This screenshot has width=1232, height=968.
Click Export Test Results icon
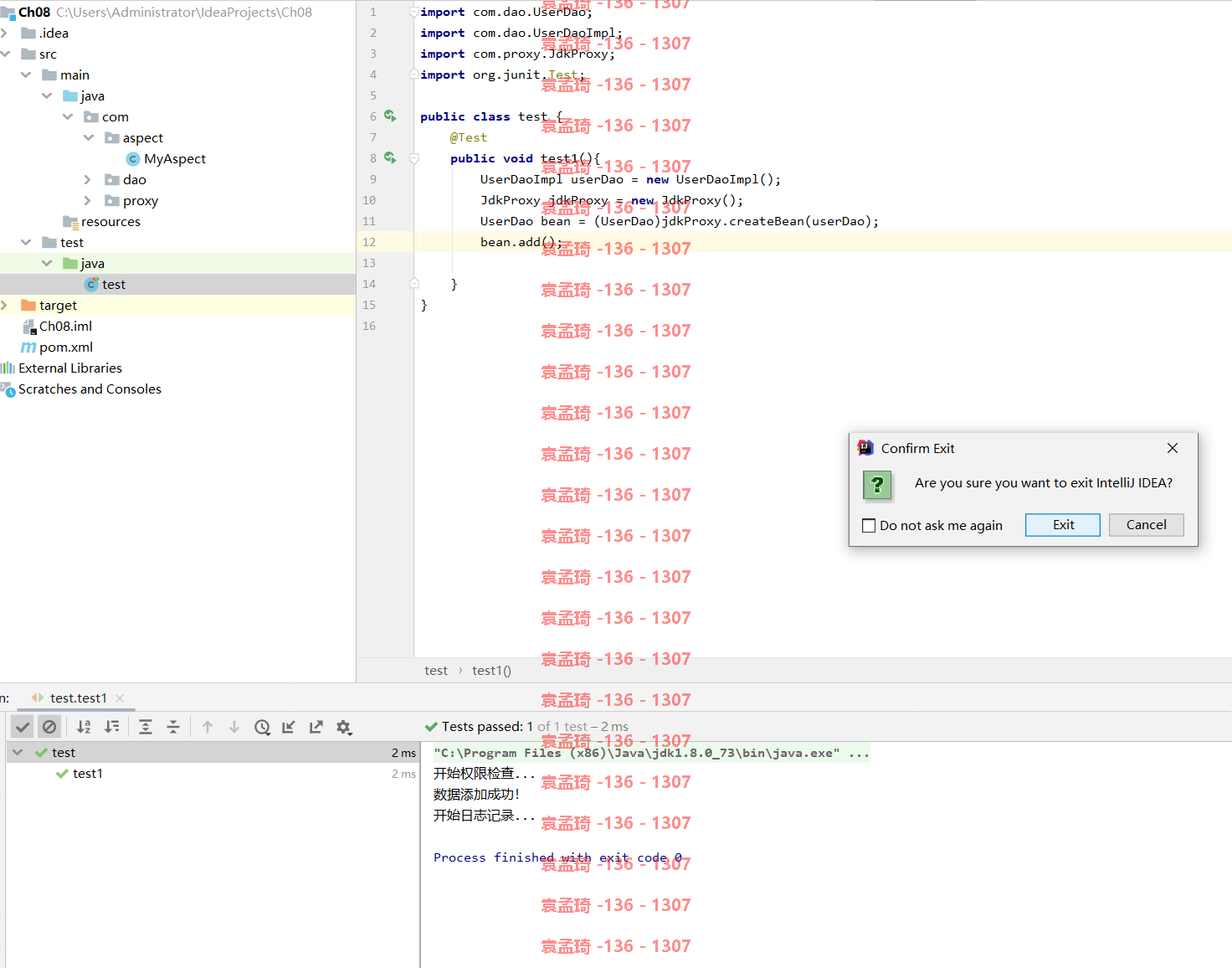(x=316, y=727)
